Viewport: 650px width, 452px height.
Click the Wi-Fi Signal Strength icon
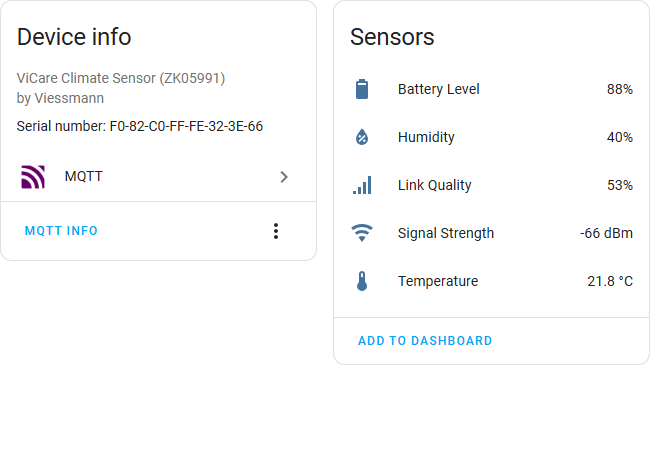point(362,233)
